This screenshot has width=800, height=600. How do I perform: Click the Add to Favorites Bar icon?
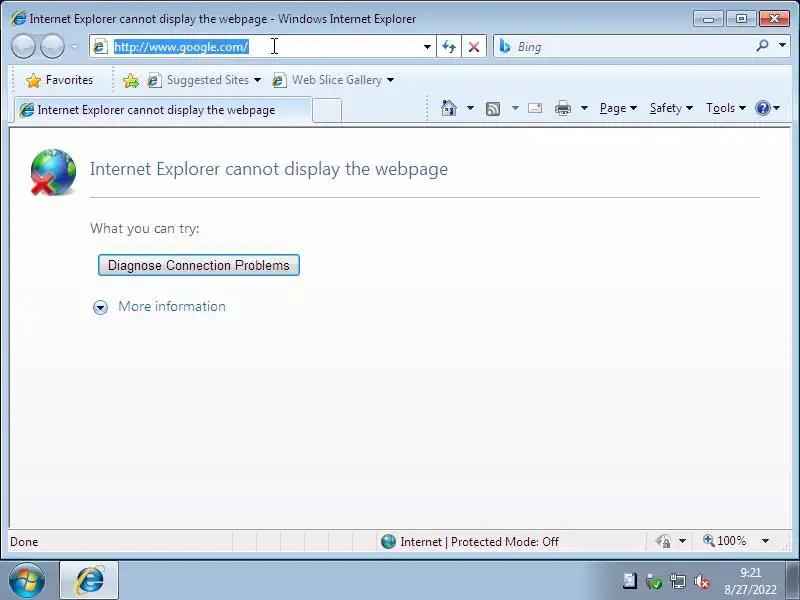[131, 80]
